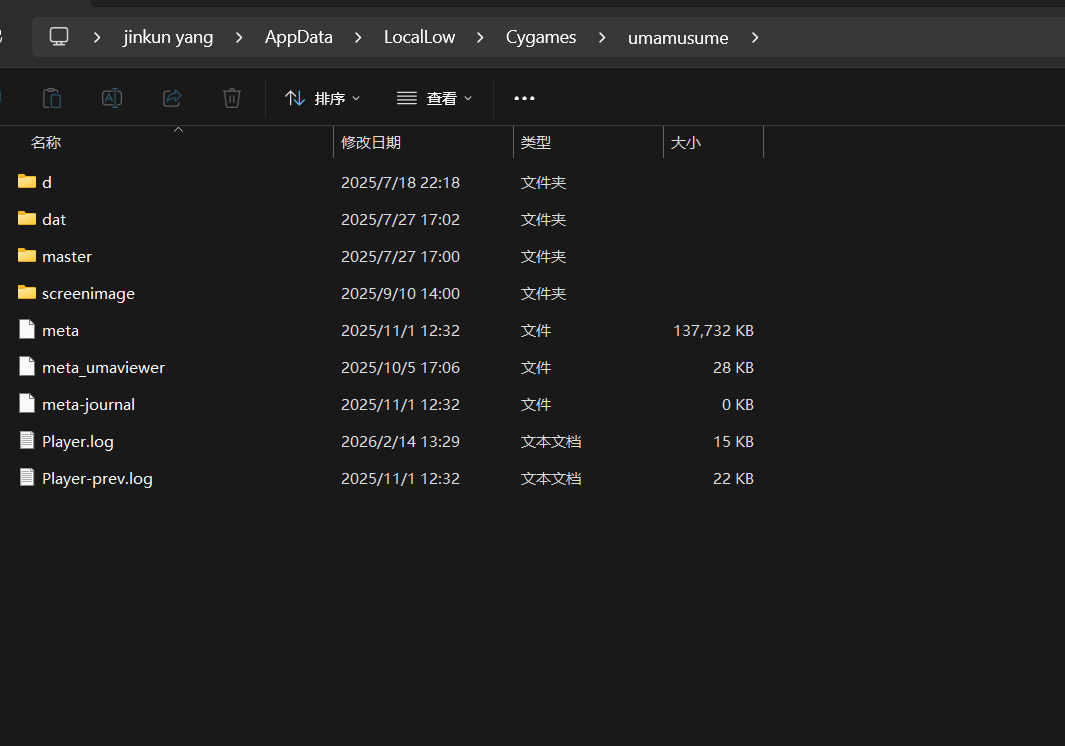Click the 文本文档 type of Player.log
This screenshot has height=746, width=1065.
point(551,442)
